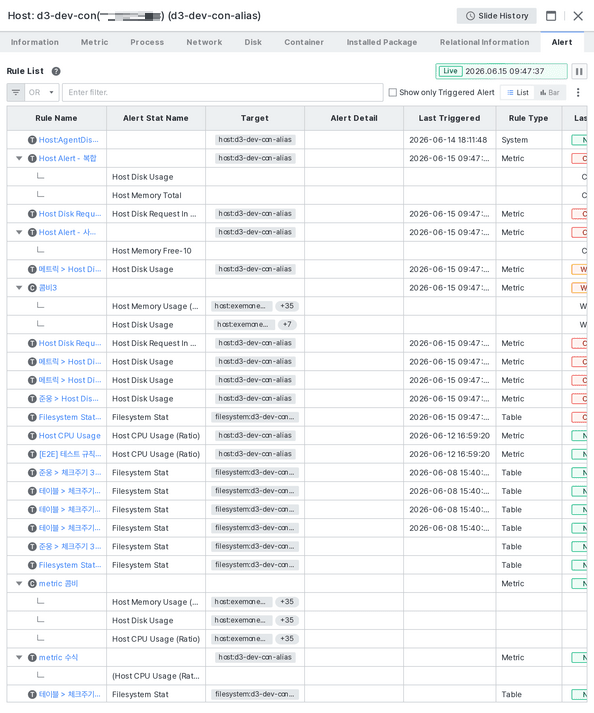Click the Enter filter input field

[x=223, y=92]
